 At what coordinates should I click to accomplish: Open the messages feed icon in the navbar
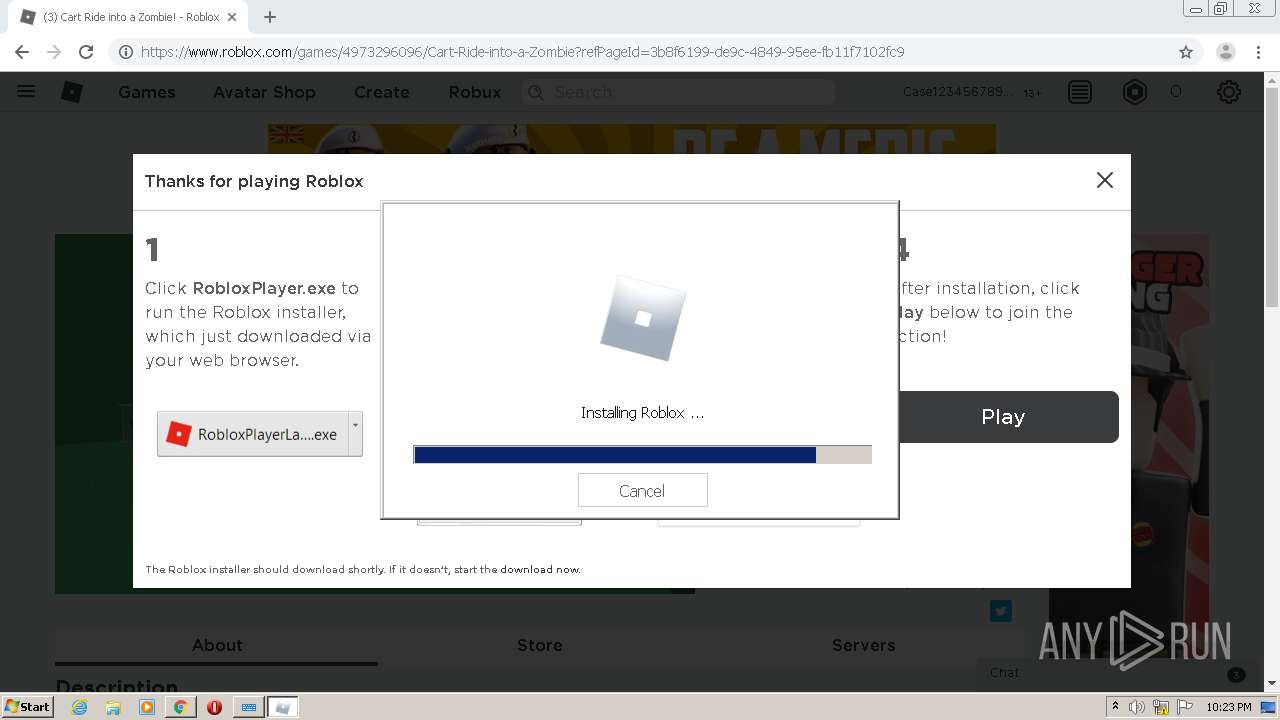(1080, 92)
